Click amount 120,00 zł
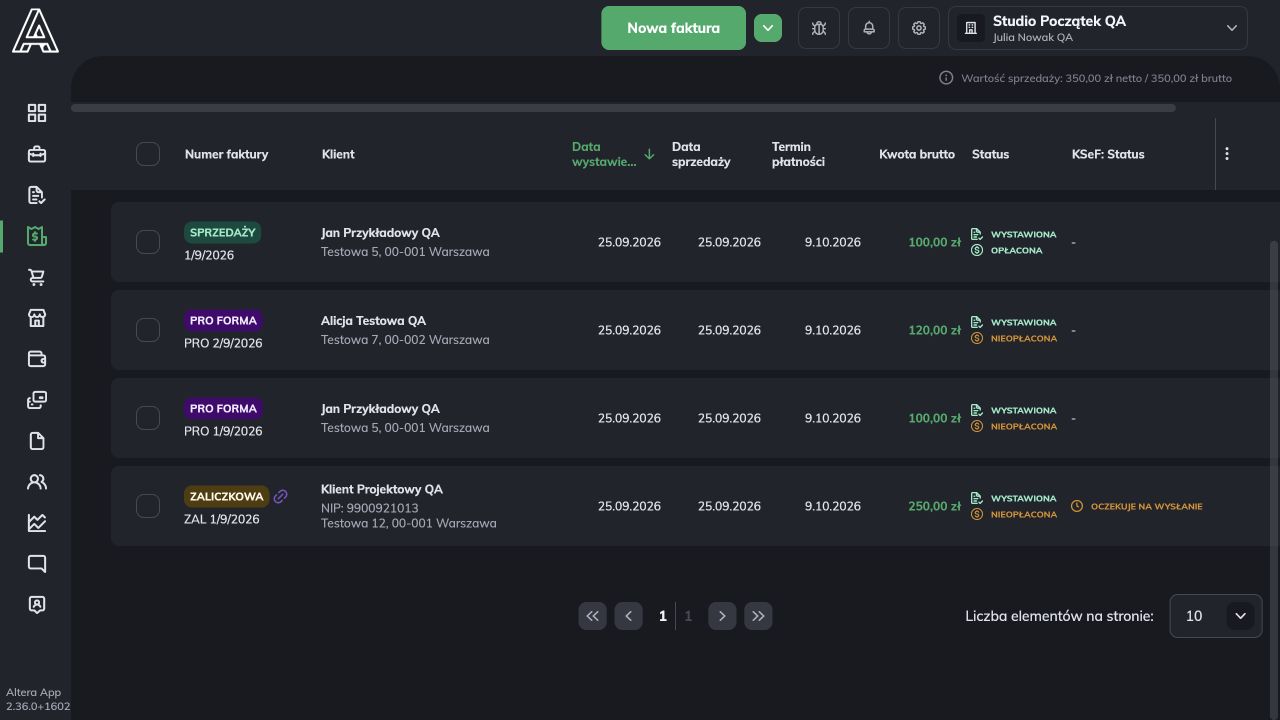1280x720 pixels. tap(934, 330)
